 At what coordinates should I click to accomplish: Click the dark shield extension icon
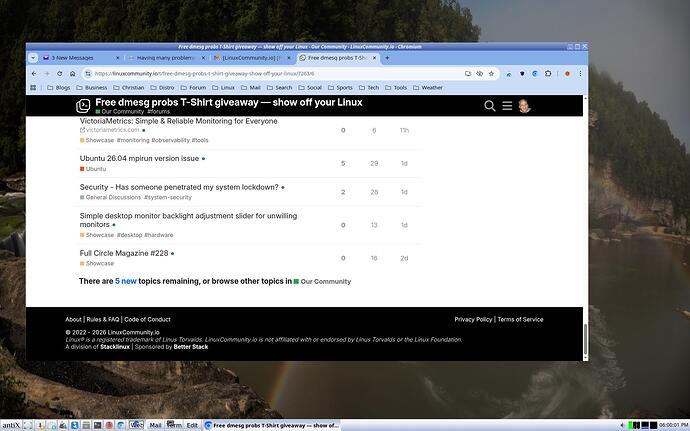[x=522, y=74]
